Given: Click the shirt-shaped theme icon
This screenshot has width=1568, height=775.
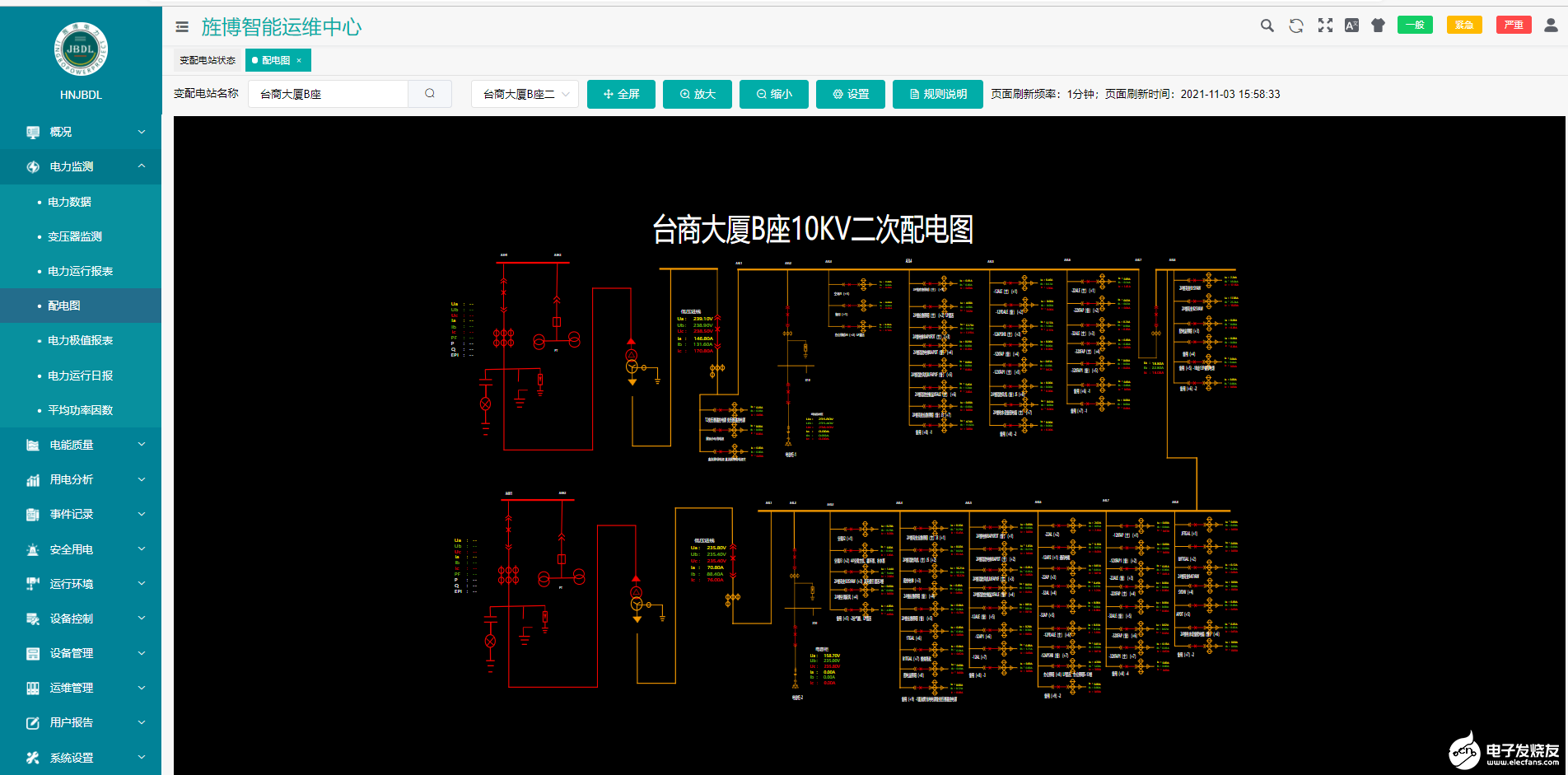Looking at the screenshot, I should pyautogui.click(x=1378, y=26).
